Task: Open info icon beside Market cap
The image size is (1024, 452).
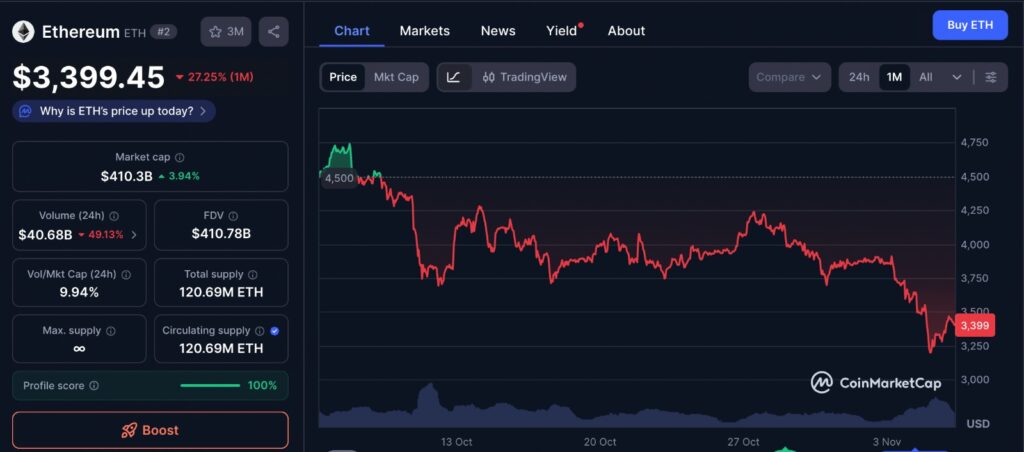Action: [180, 157]
